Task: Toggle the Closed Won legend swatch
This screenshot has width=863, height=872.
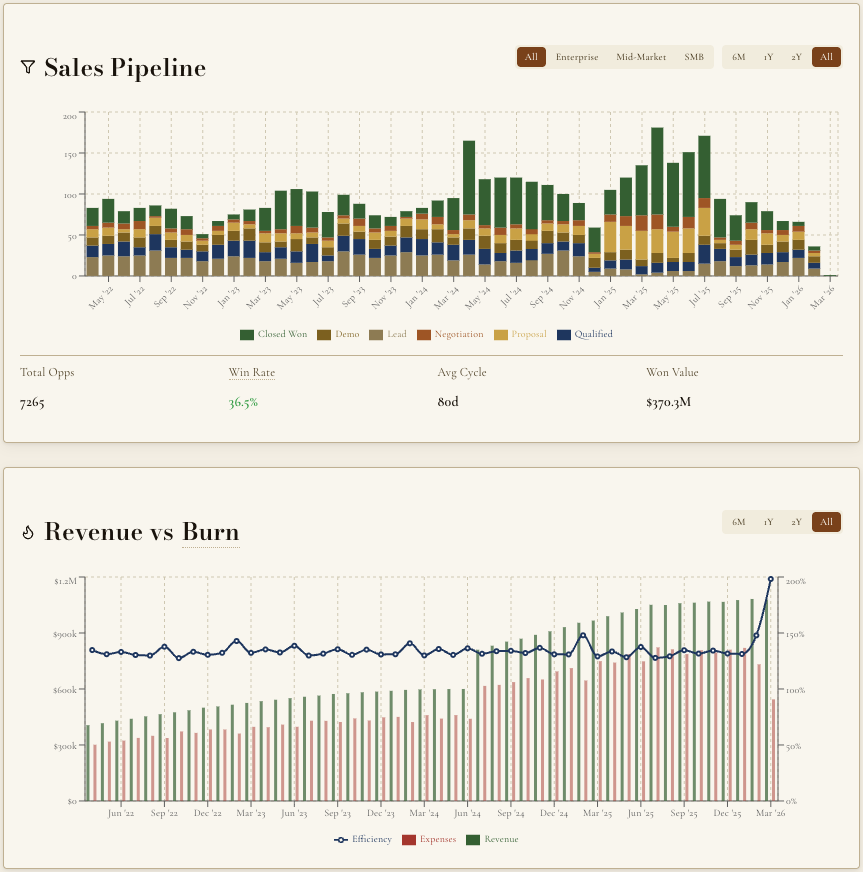Action: click(247, 334)
